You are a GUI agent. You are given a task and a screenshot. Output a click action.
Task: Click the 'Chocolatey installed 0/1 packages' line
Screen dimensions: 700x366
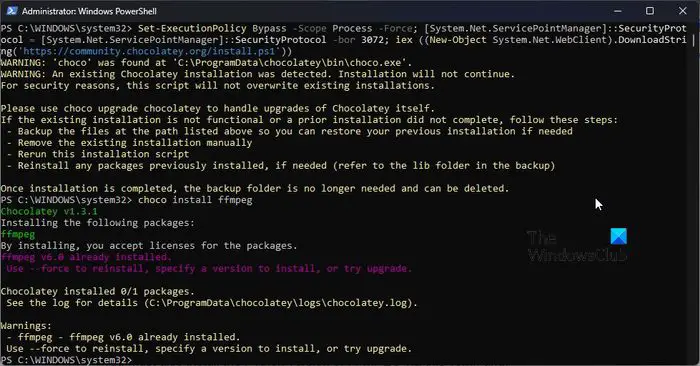[x=97, y=291]
